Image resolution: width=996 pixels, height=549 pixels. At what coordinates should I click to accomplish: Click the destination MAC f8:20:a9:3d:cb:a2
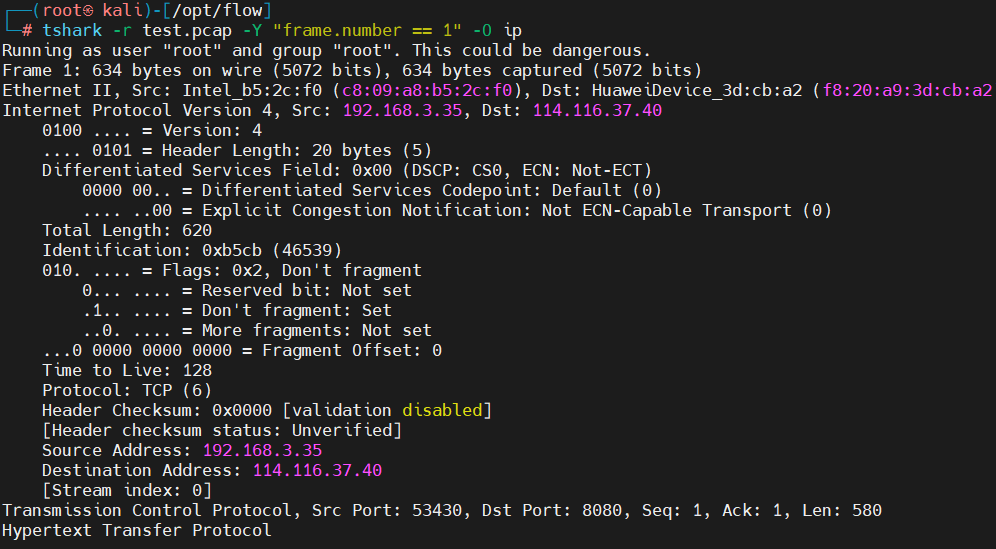point(908,90)
